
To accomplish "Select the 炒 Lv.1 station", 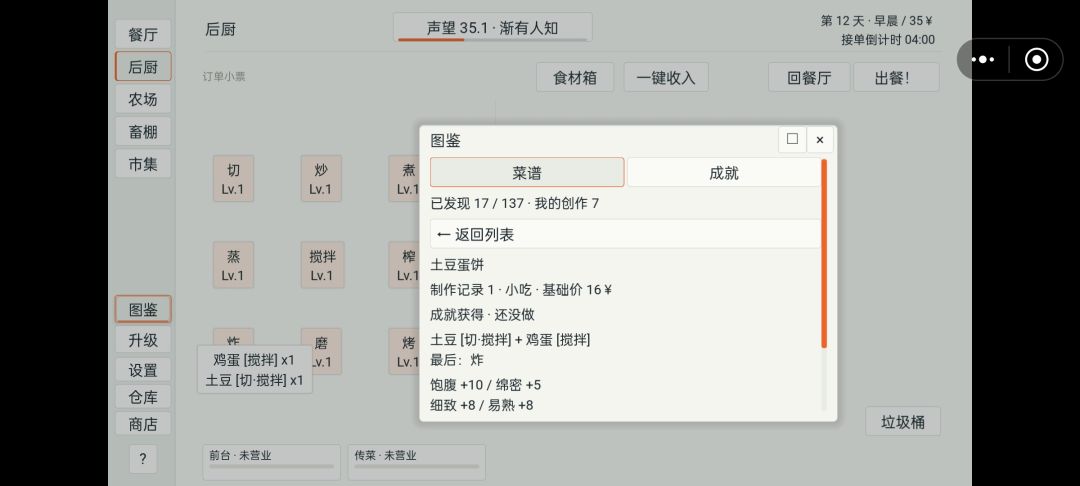I will tap(321, 179).
